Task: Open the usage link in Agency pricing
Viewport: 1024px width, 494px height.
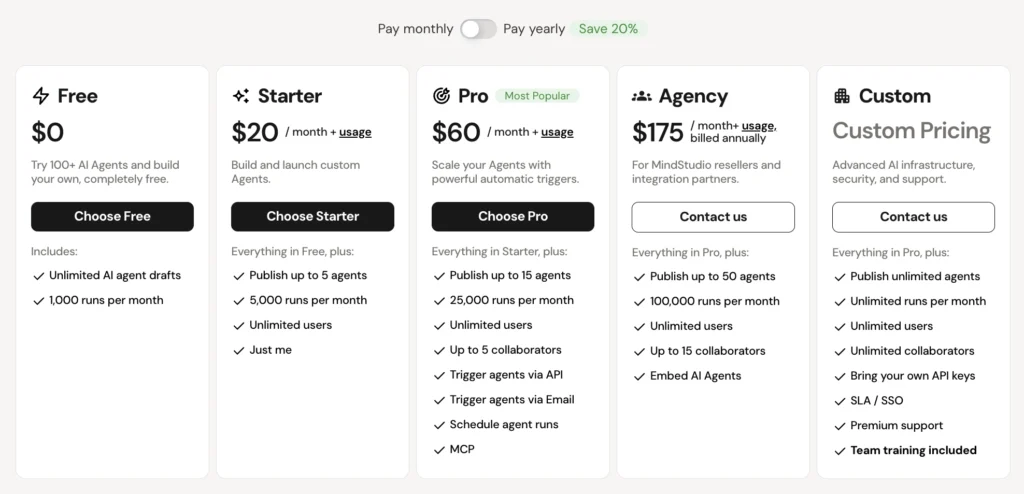Action: pos(757,126)
